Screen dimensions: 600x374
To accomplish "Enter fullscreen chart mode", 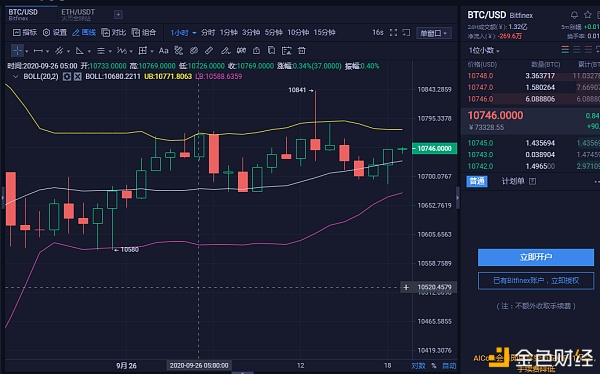I will tap(393, 33).
